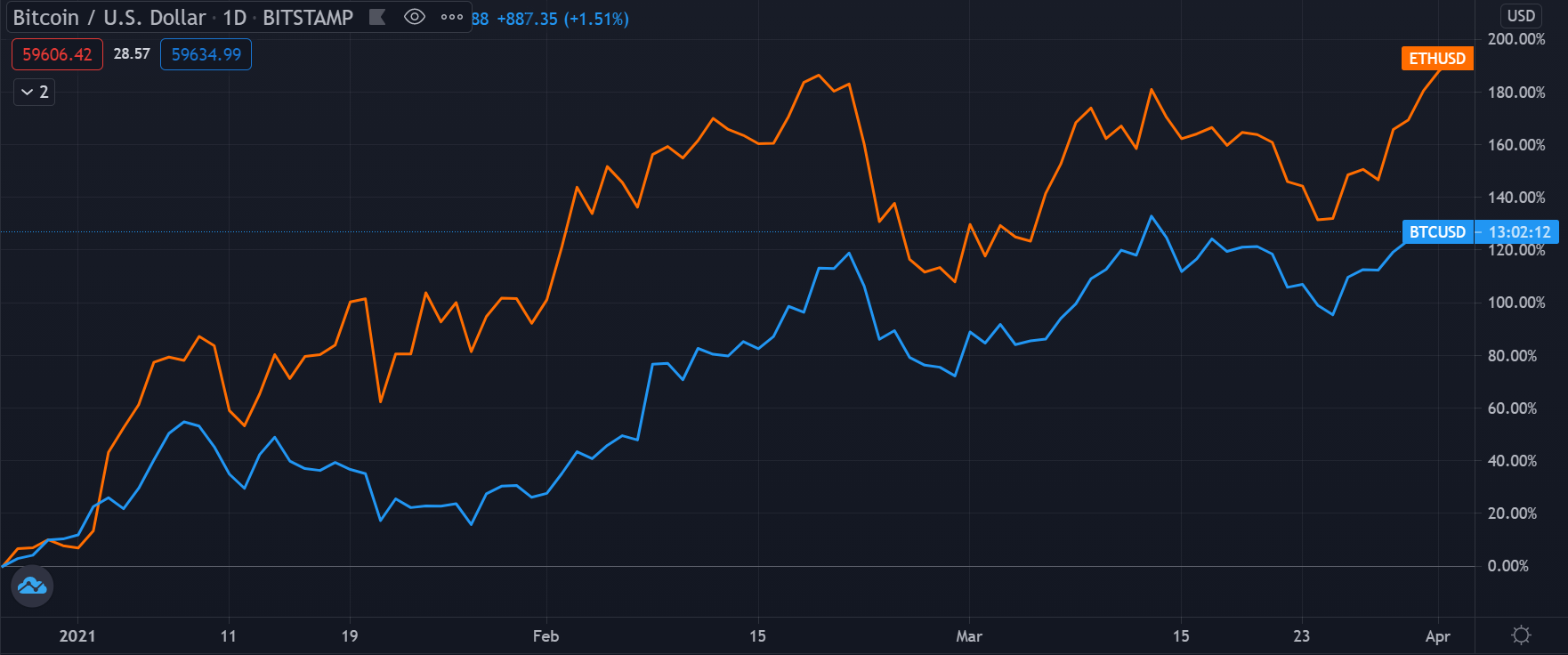
Task: Open the USD currency dropdown
Action: pyautogui.click(x=1520, y=15)
